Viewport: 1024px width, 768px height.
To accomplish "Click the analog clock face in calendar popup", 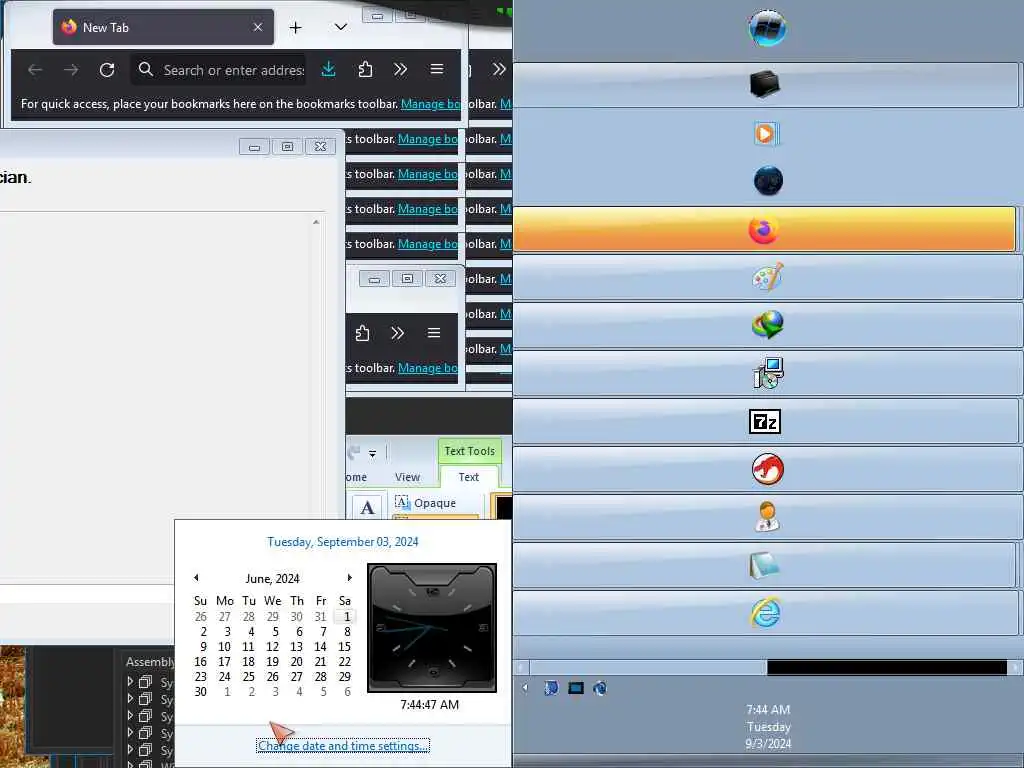I will point(432,628).
